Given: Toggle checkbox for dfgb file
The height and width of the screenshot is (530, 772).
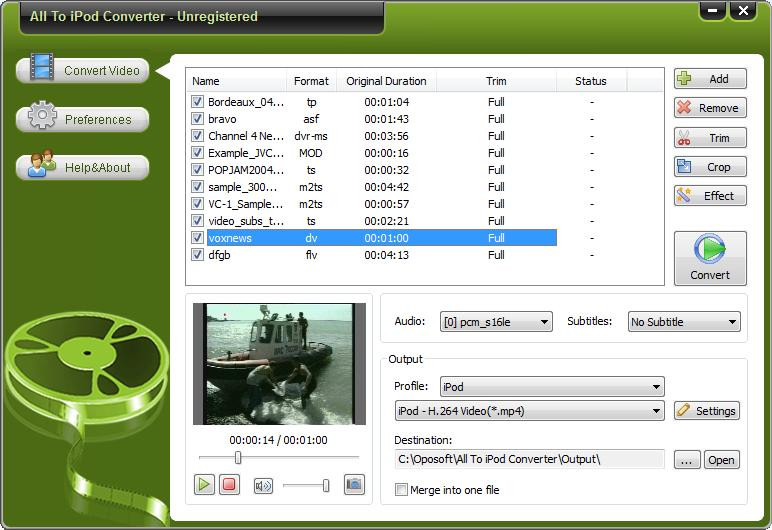Looking at the screenshot, I should tap(197, 255).
